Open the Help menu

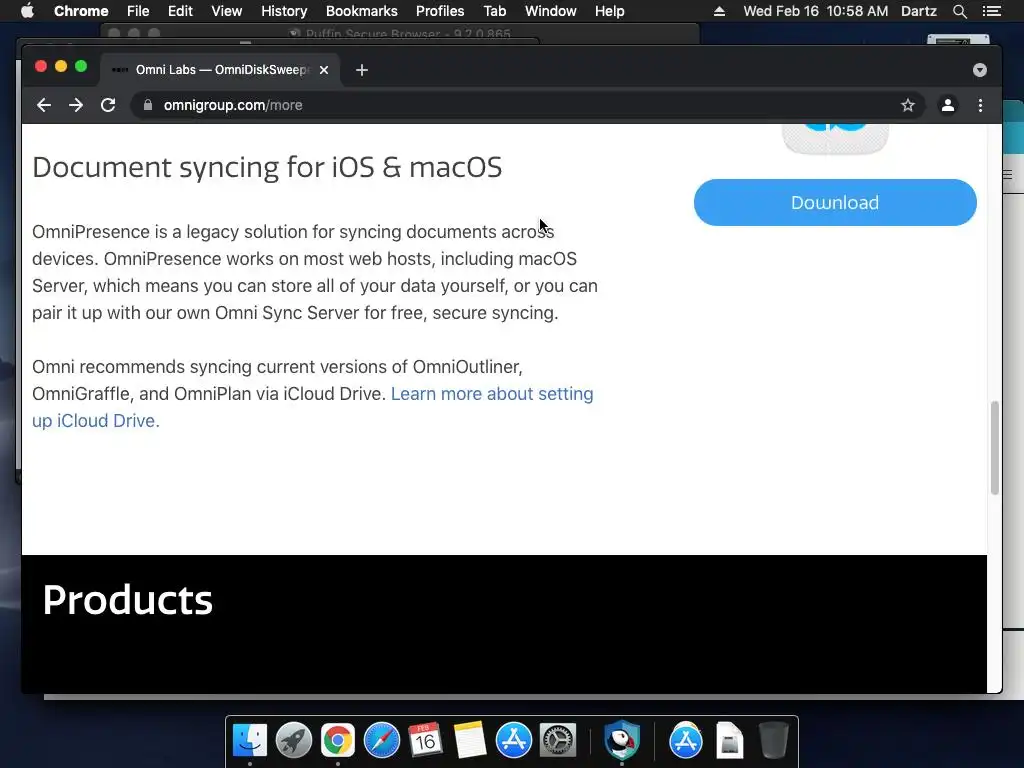point(609,11)
